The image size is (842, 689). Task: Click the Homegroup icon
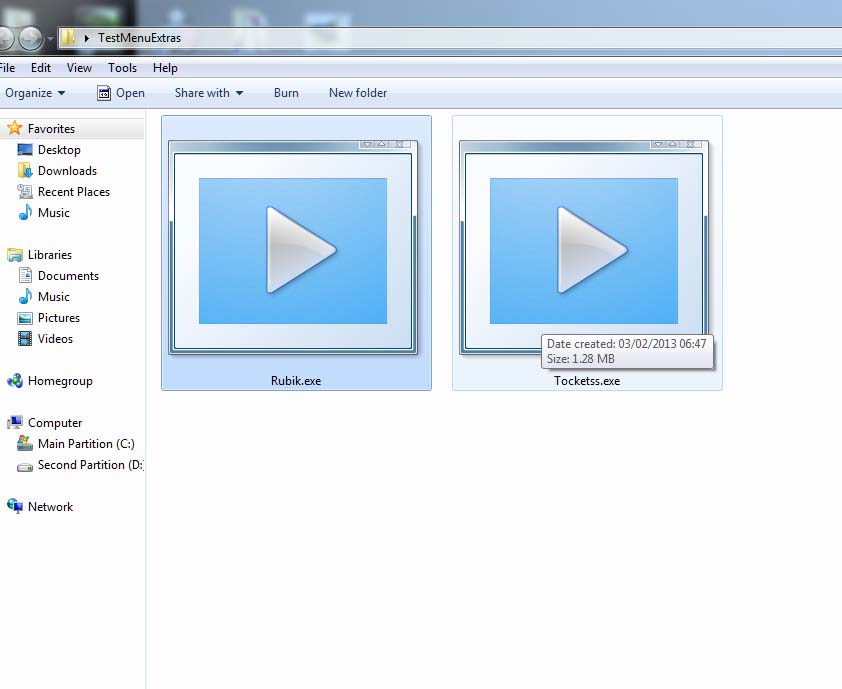[x=14, y=381]
